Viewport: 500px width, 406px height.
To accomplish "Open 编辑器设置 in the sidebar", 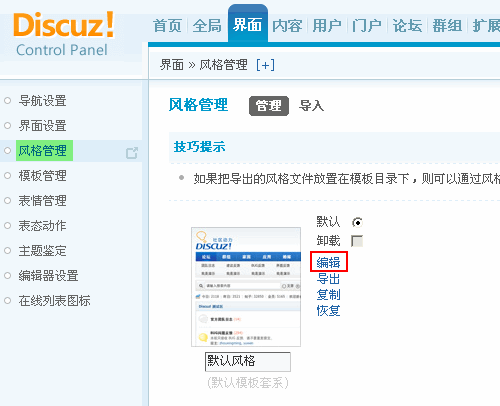I will coord(48,276).
